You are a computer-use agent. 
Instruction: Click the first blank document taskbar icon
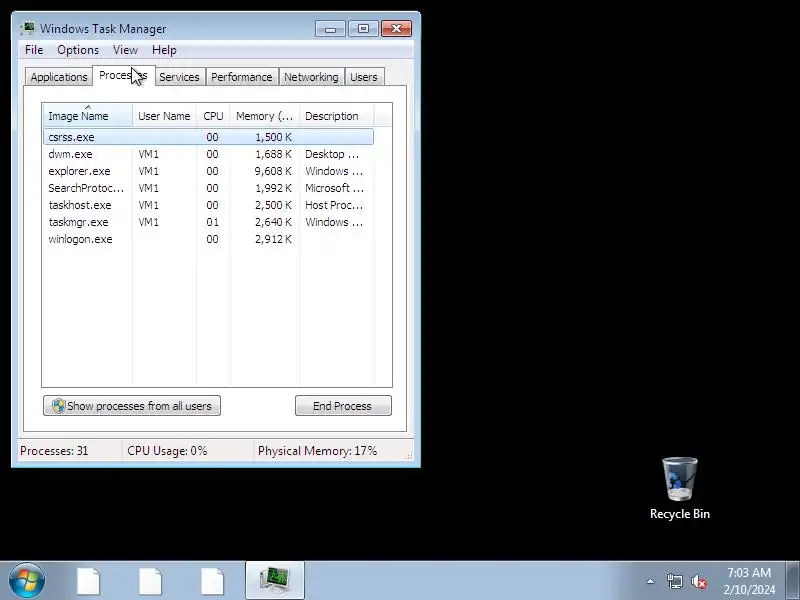[88, 581]
